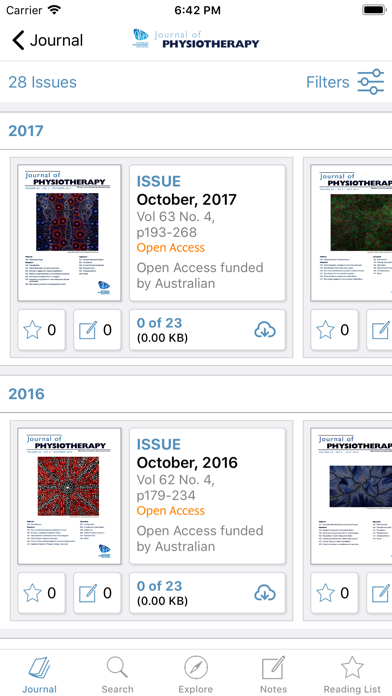Open October 2017 issue cover thumbnail

[69, 233]
